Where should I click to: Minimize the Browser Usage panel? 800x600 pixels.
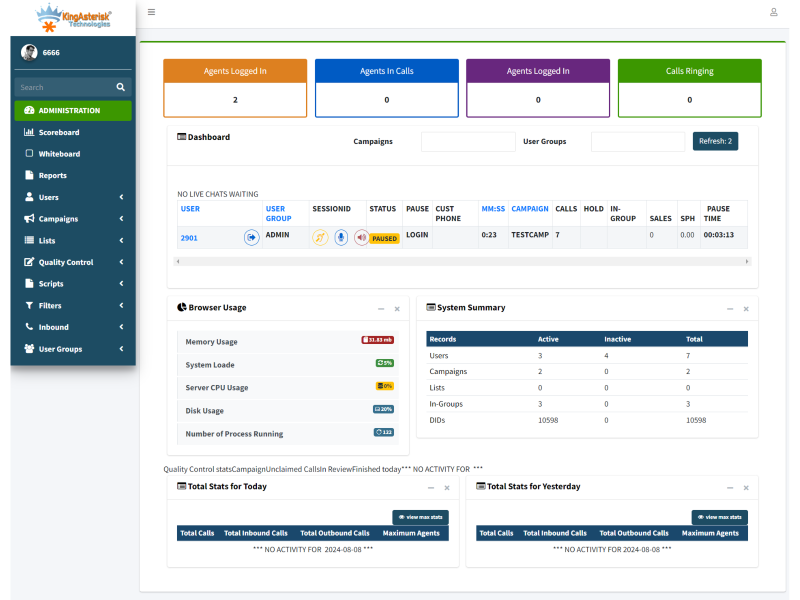point(380,309)
